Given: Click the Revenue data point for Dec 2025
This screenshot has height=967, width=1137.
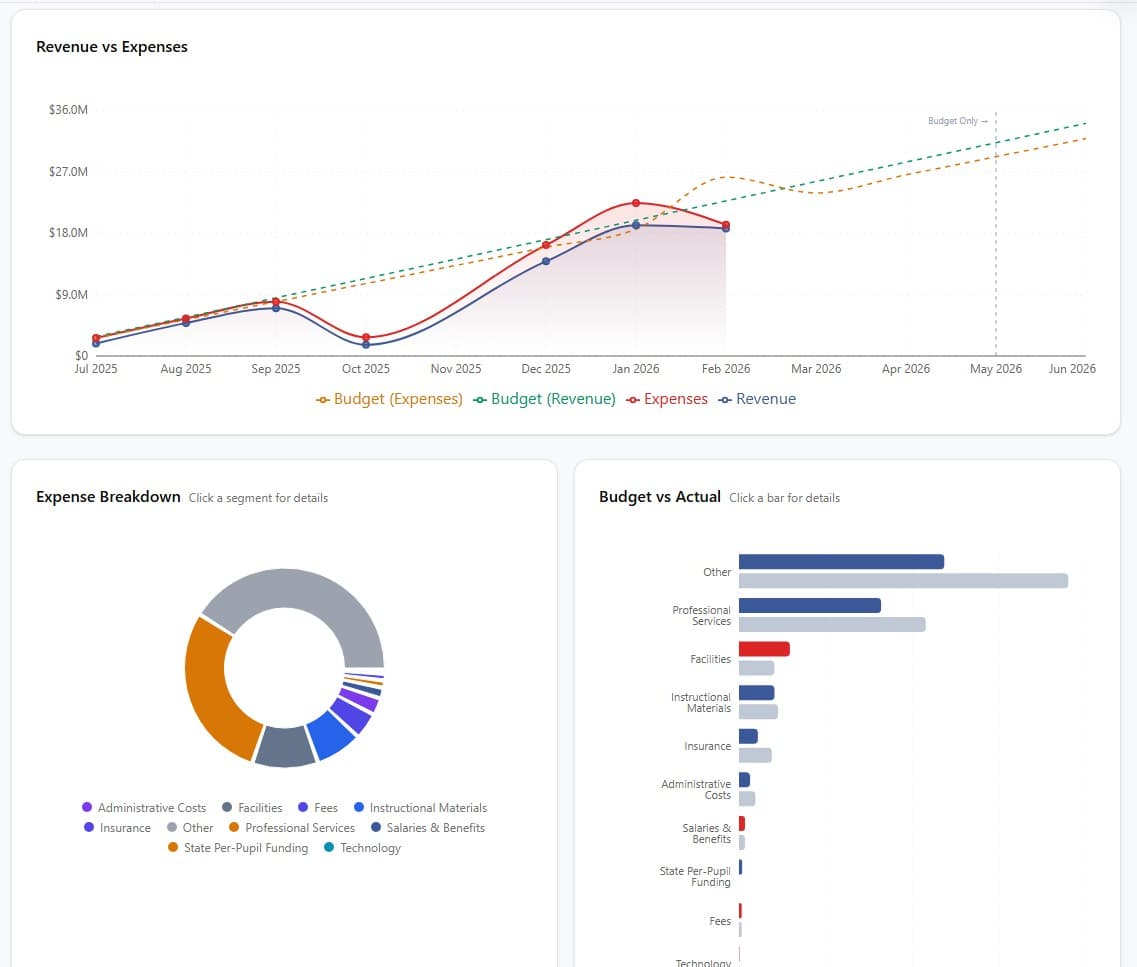Looking at the screenshot, I should (546, 261).
